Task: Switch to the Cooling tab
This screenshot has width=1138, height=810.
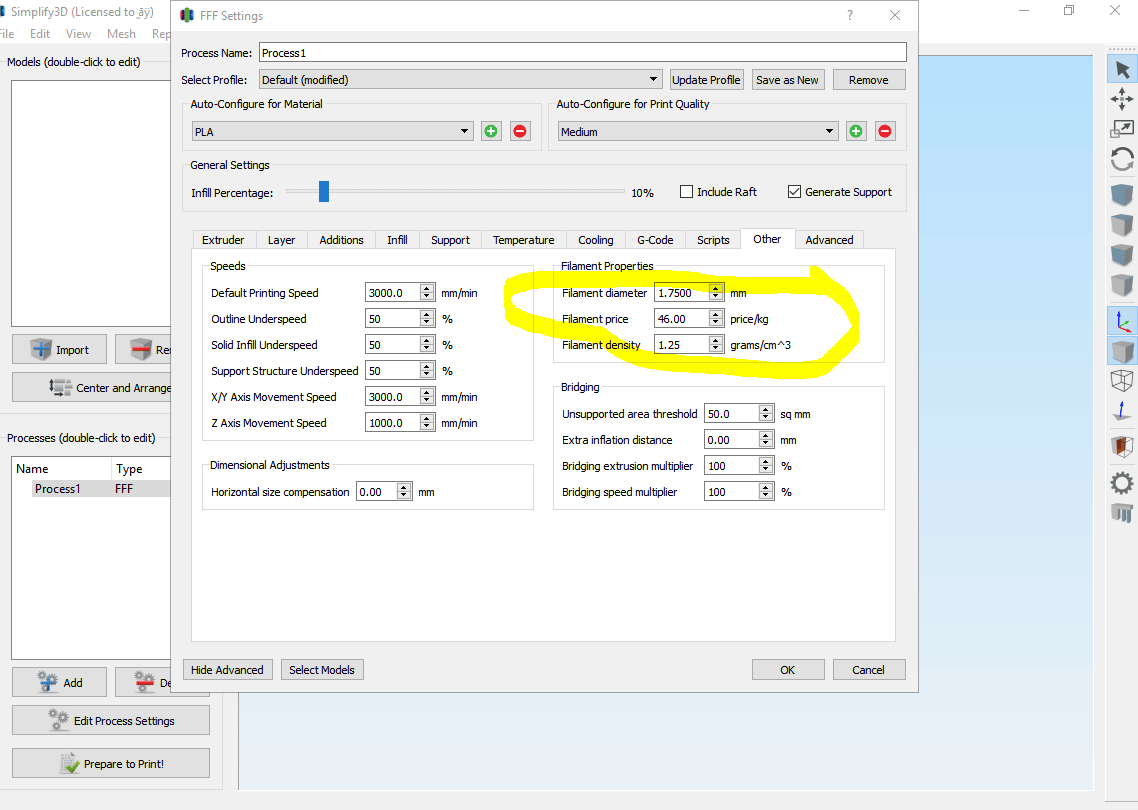Action: tap(595, 240)
